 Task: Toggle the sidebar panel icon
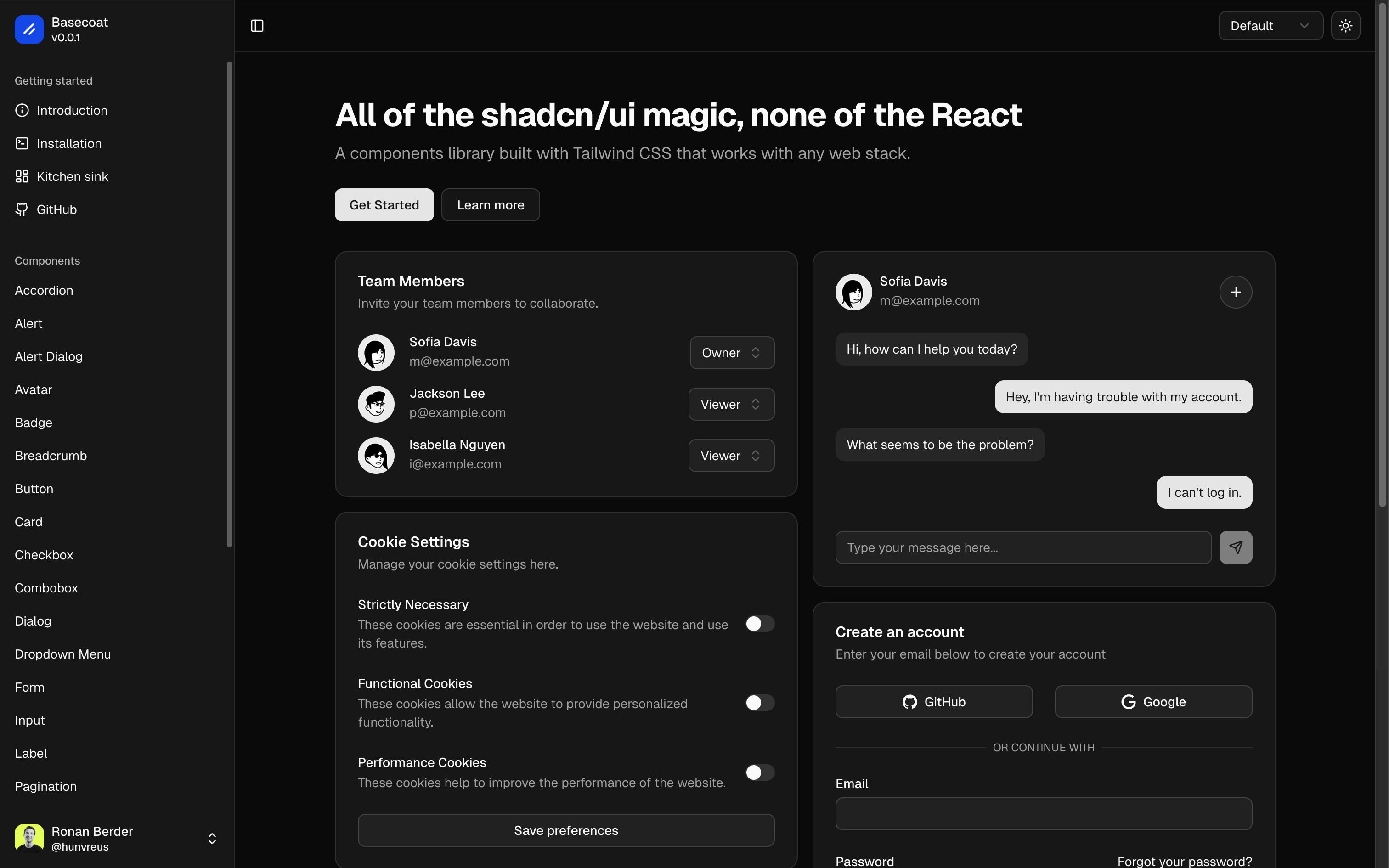[257, 26]
